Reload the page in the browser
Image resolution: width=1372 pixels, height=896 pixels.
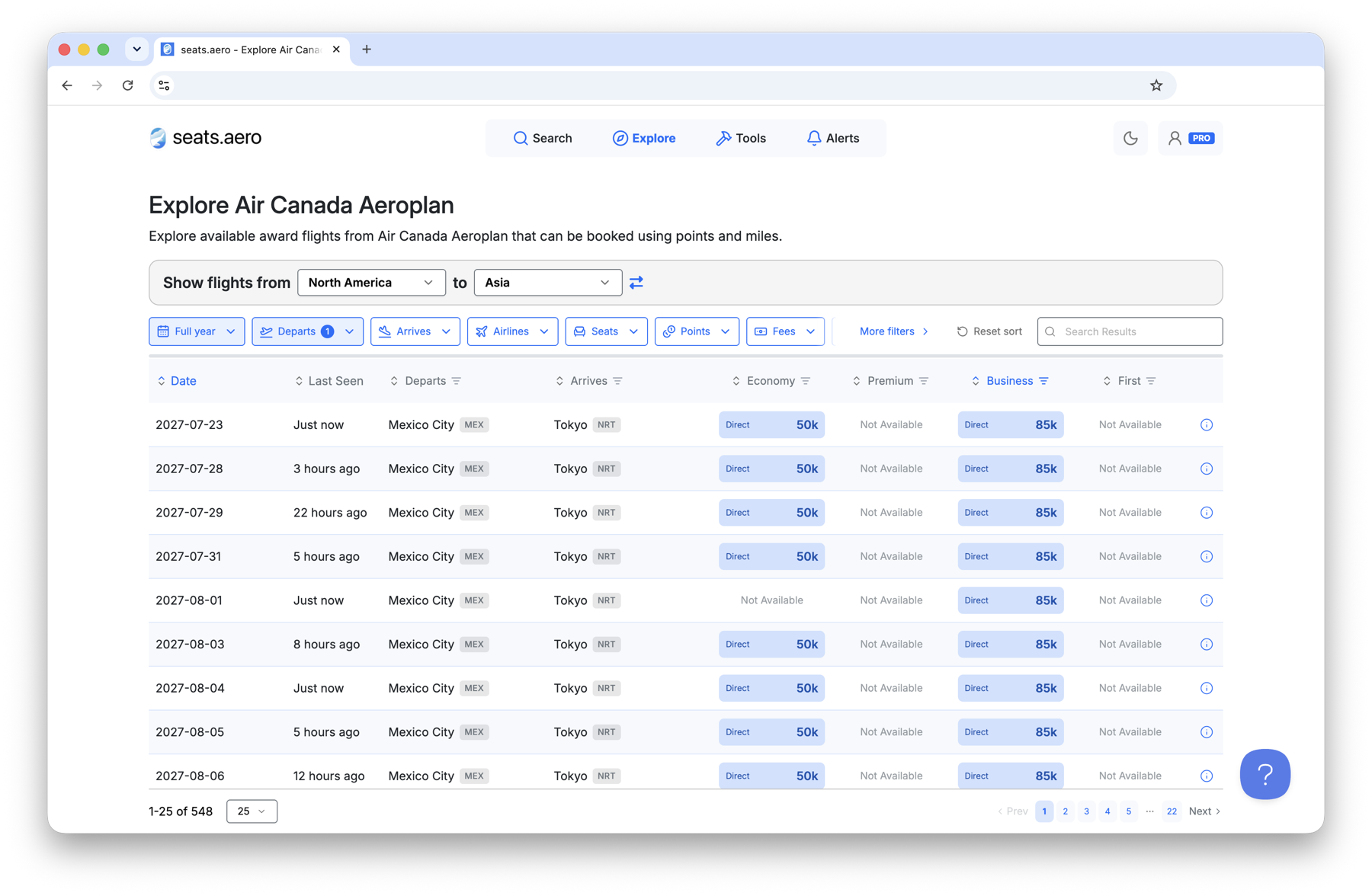(x=128, y=85)
